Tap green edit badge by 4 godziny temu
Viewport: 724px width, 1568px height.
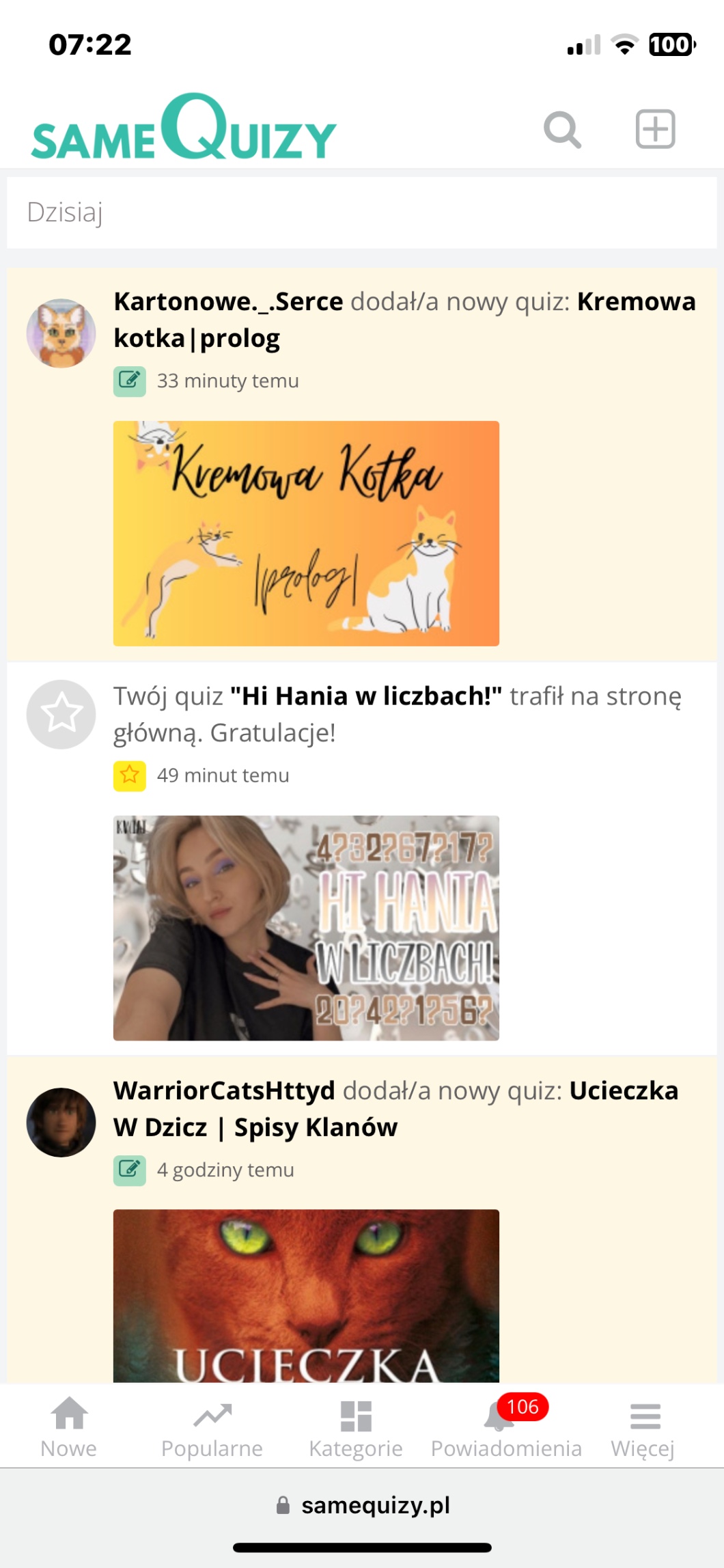[x=130, y=1170]
